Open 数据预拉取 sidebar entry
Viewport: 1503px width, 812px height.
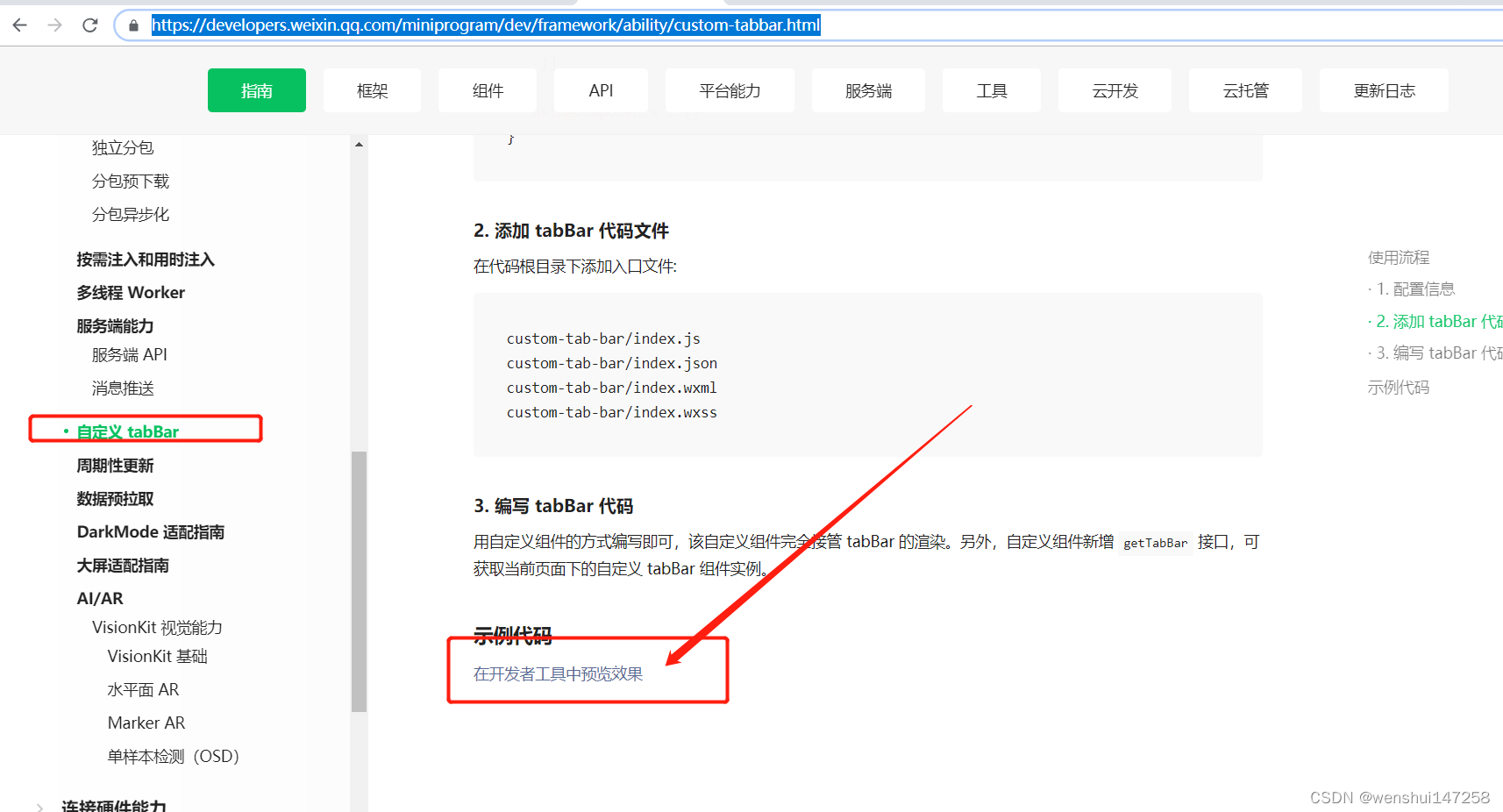point(115,498)
